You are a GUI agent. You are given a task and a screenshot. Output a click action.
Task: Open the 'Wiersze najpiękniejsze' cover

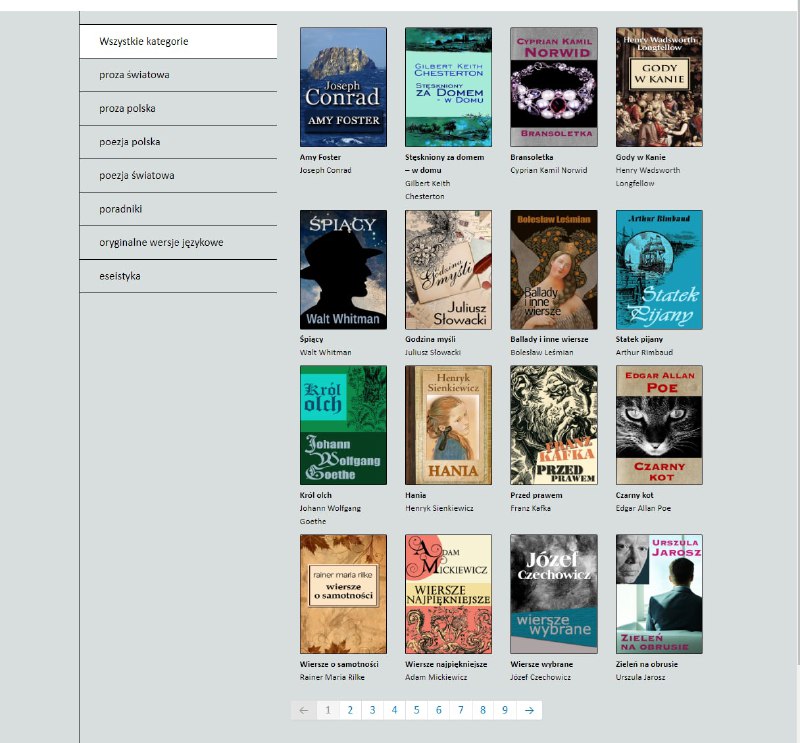pos(448,594)
